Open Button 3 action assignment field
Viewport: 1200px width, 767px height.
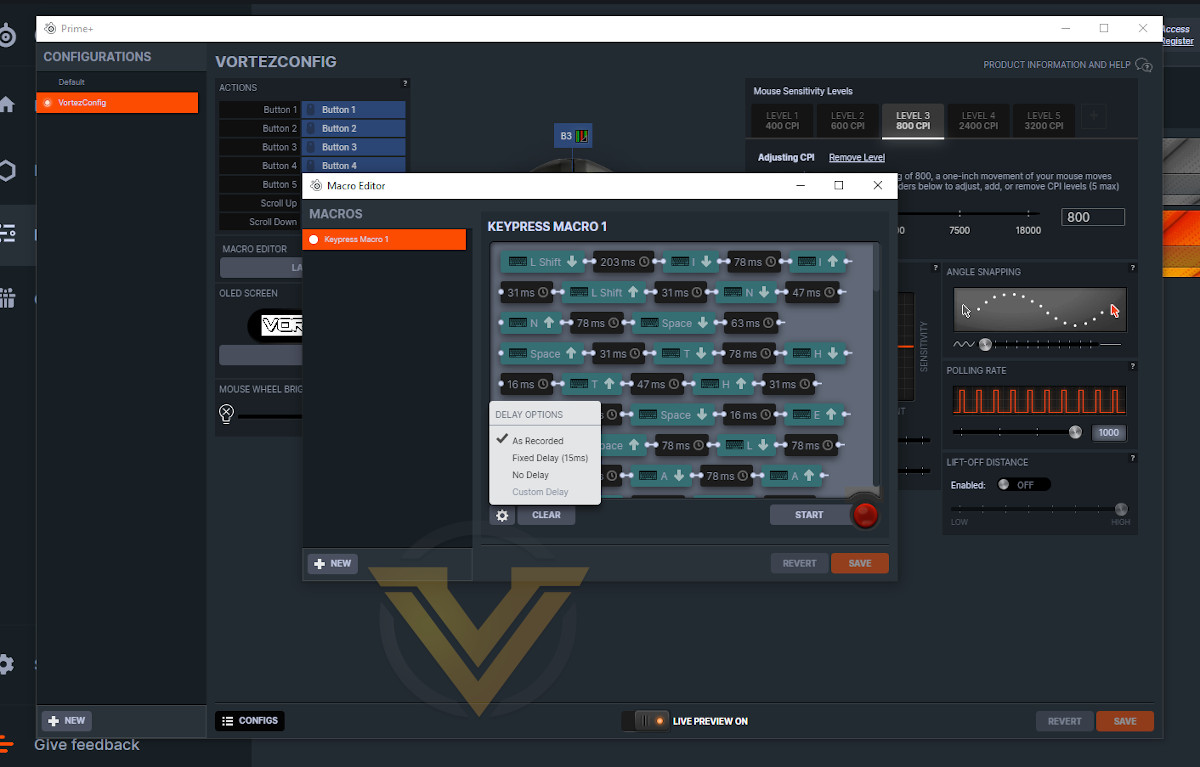click(354, 147)
